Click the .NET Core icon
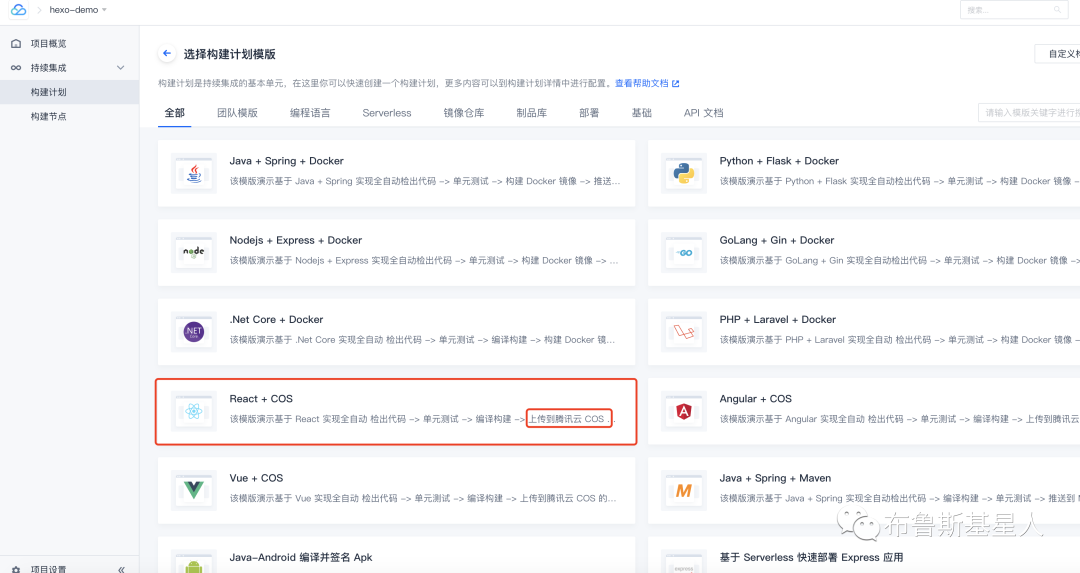 click(x=194, y=332)
